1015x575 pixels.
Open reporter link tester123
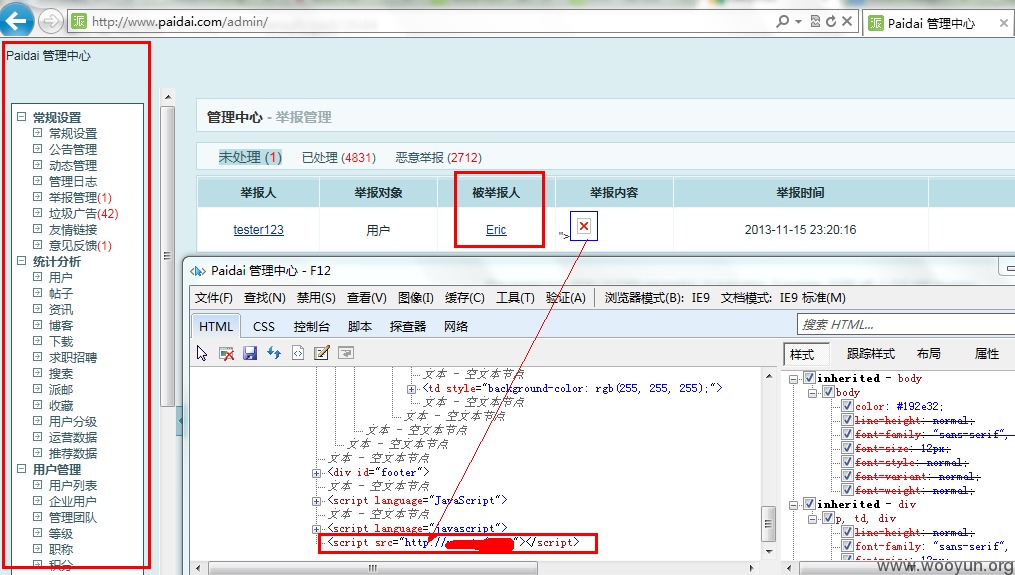click(x=258, y=230)
